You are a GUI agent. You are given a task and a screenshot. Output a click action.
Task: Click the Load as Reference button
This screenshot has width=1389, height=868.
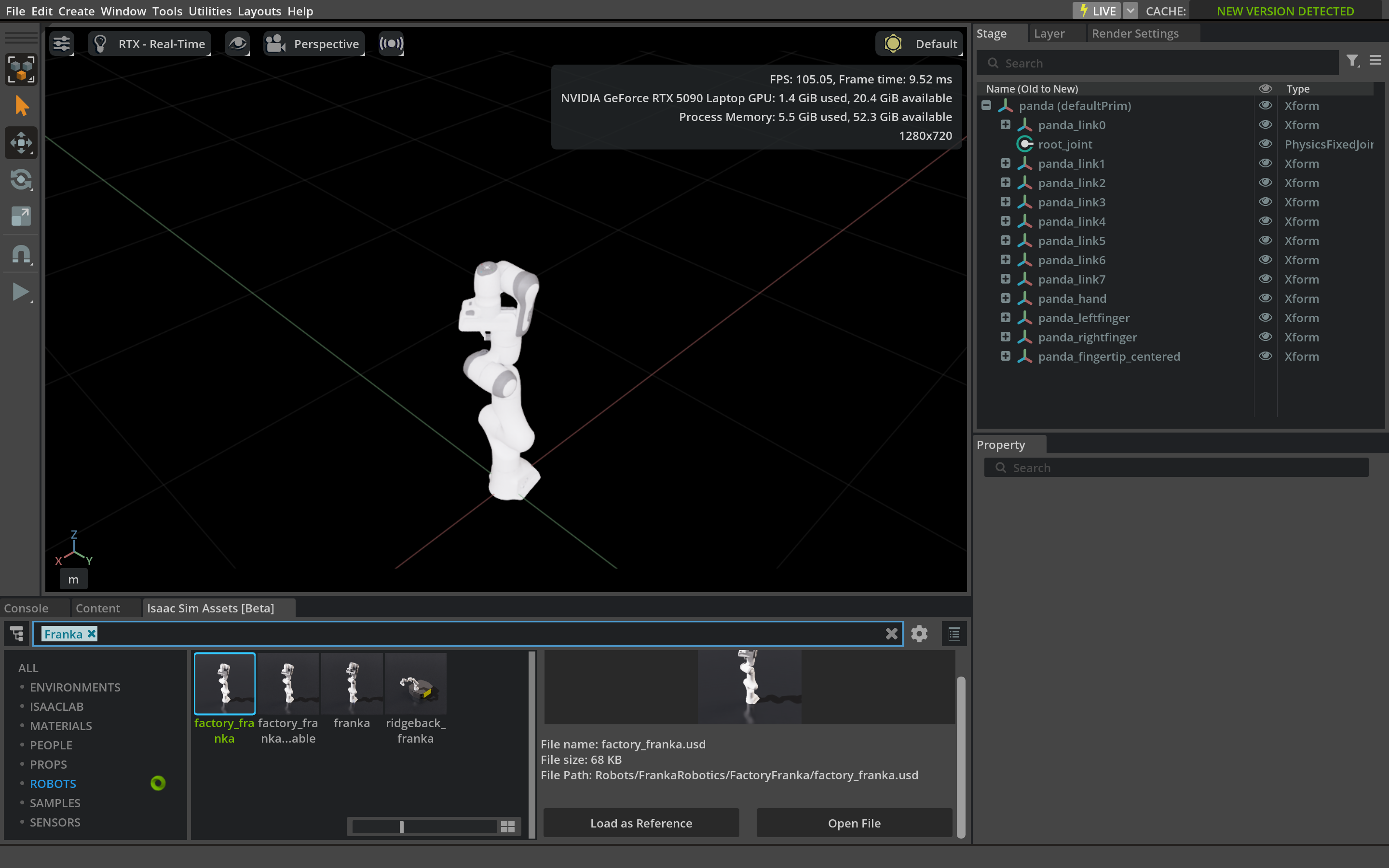pos(641,823)
